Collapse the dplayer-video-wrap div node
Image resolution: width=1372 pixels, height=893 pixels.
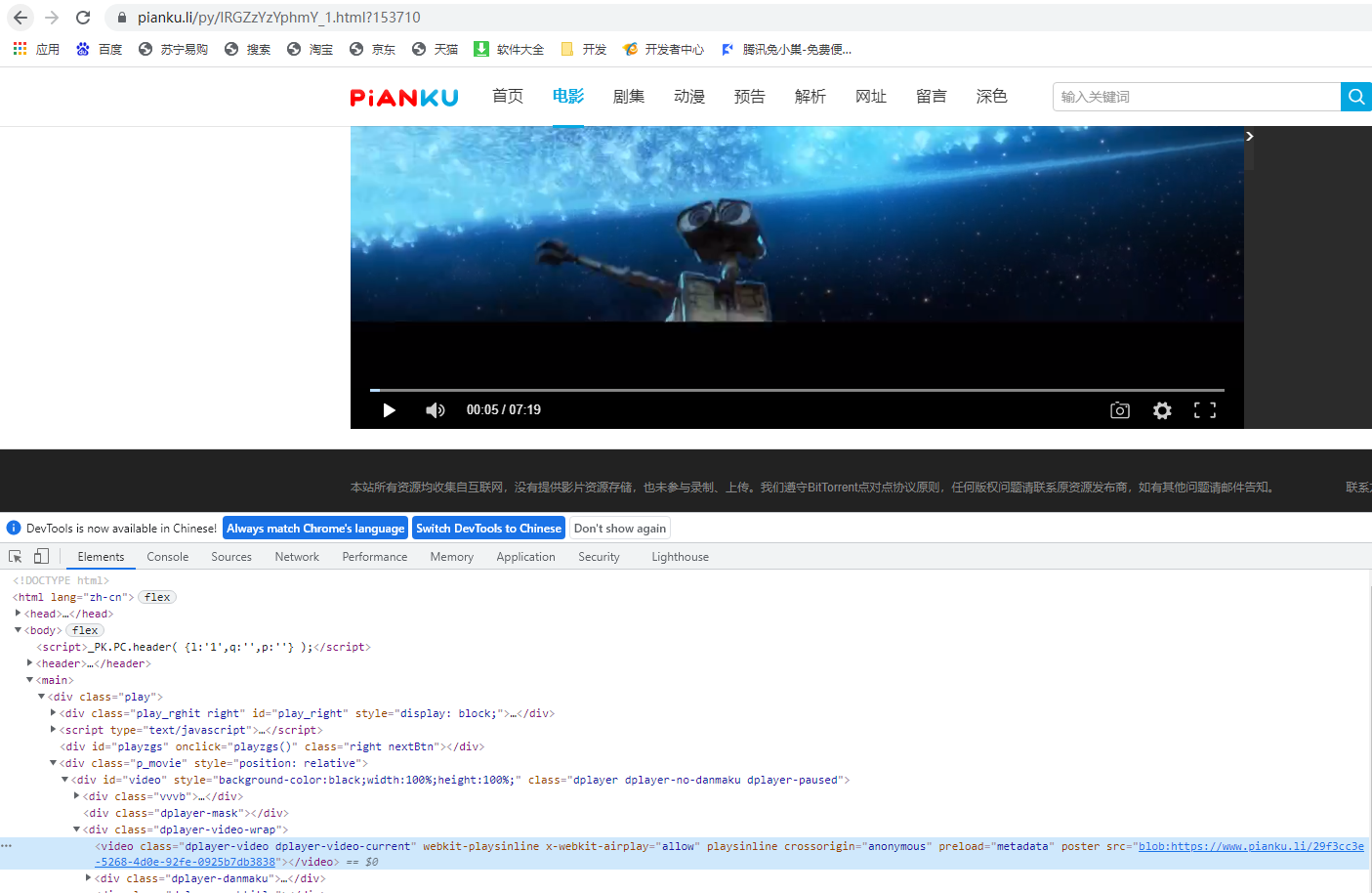pyautogui.click(x=76, y=829)
